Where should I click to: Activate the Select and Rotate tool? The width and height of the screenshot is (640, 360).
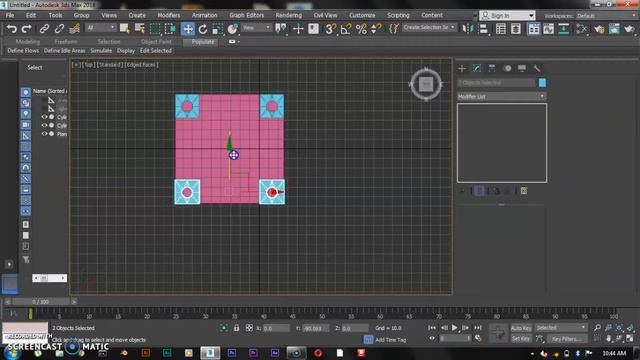tap(203, 29)
